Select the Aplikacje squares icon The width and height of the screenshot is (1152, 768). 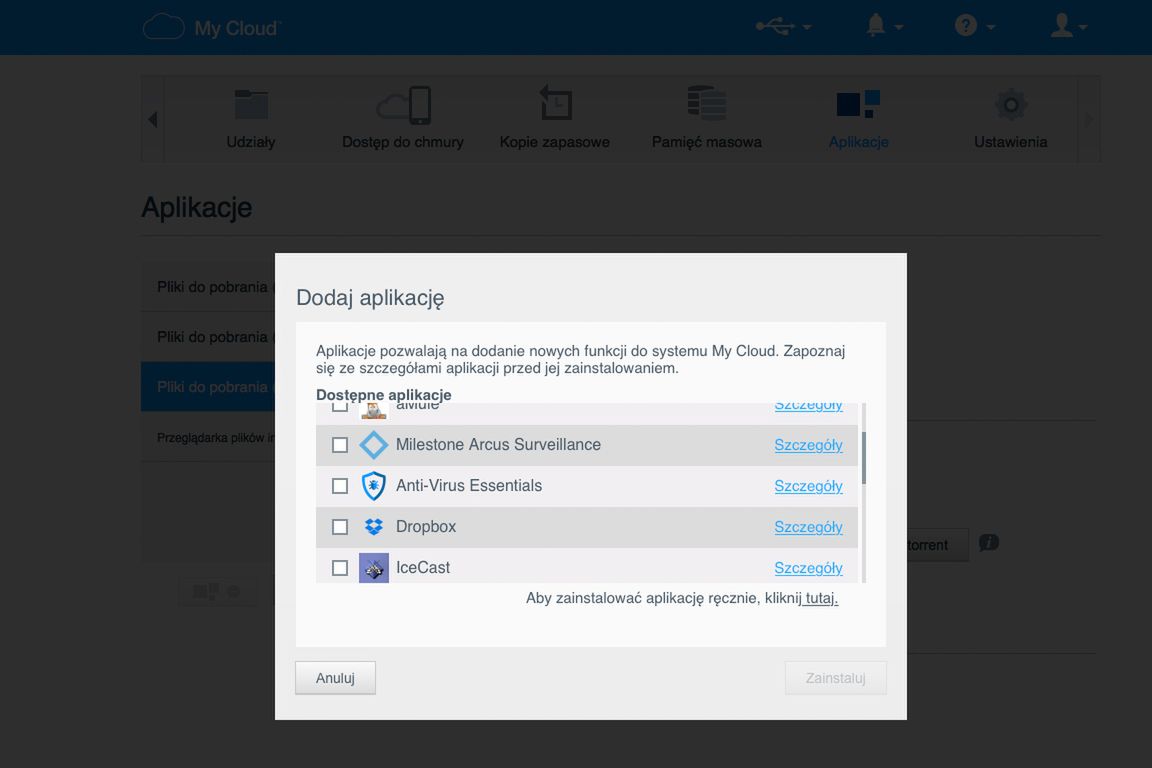858,104
